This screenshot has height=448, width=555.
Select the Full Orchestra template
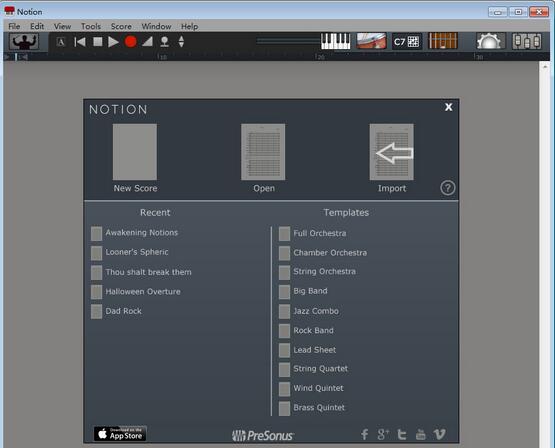[313, 234]
